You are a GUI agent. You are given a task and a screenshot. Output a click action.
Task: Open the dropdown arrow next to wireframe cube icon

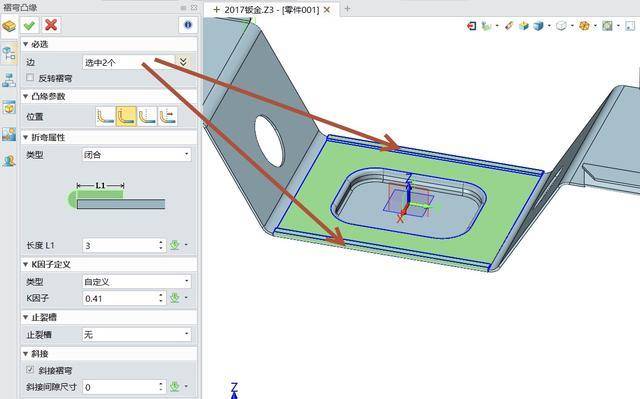(x=572, y=26)
